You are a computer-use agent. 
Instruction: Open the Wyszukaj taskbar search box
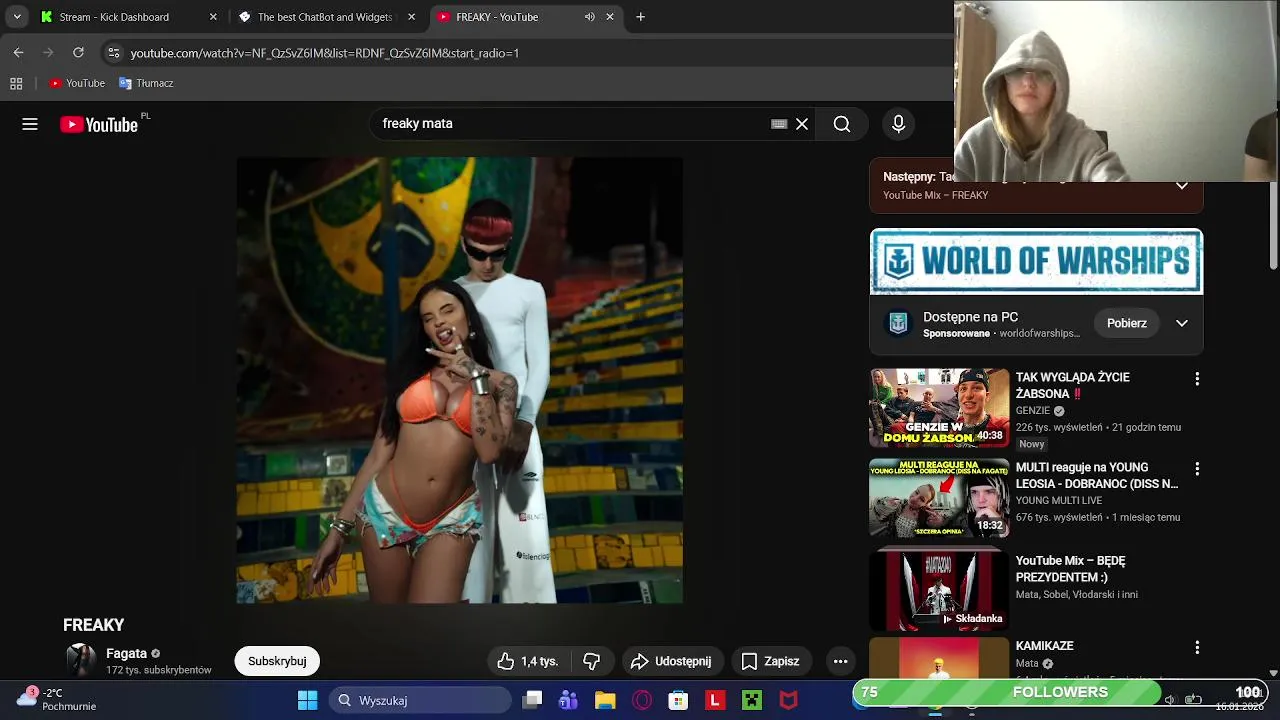point(420,700)
